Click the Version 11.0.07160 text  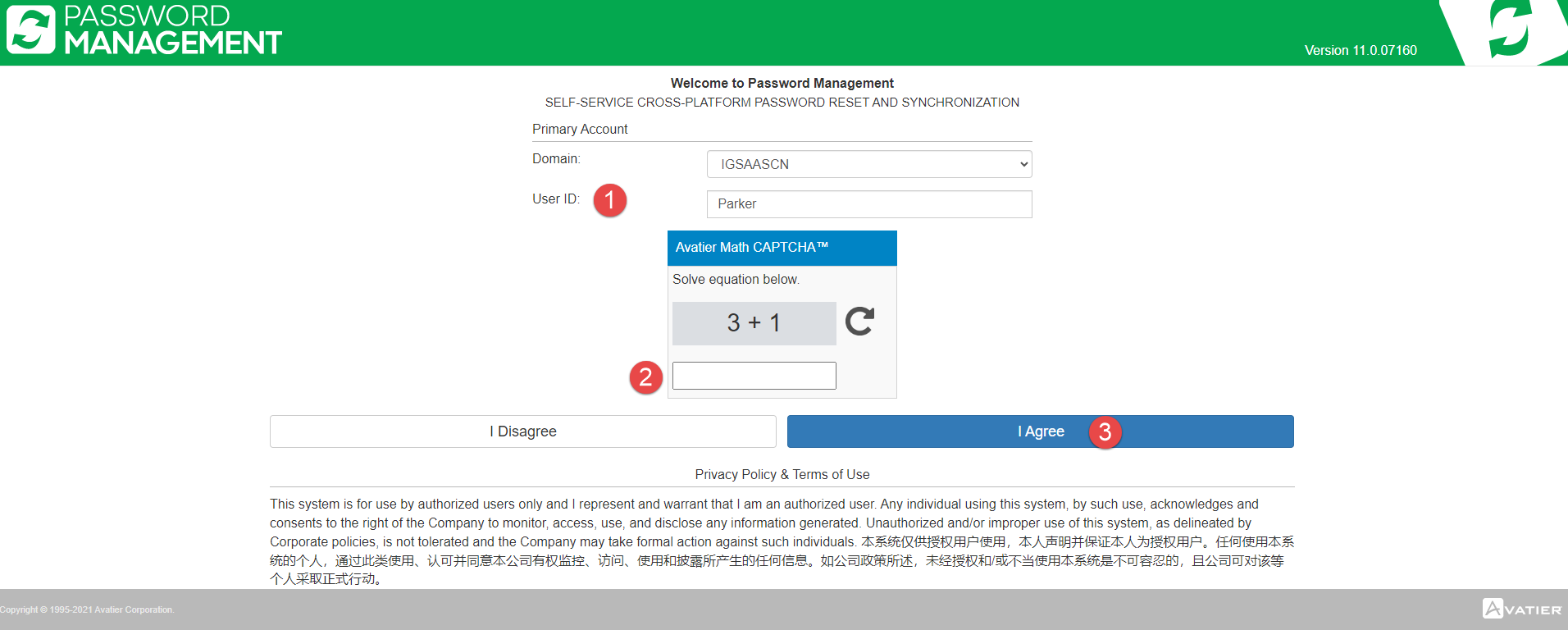(x=1361, y=50)
